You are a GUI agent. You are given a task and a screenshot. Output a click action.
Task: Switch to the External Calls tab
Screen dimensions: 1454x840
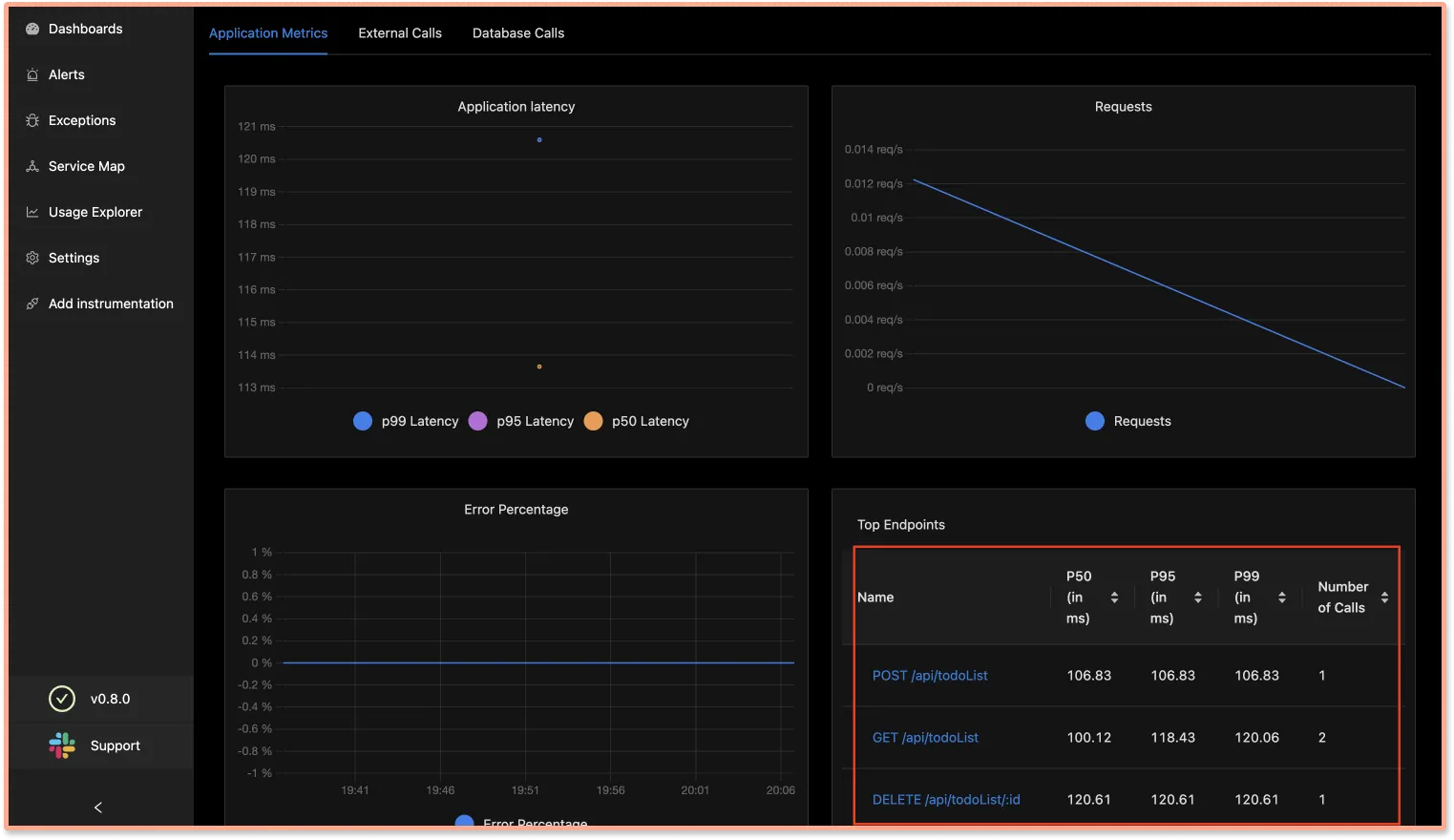(400, 32)
